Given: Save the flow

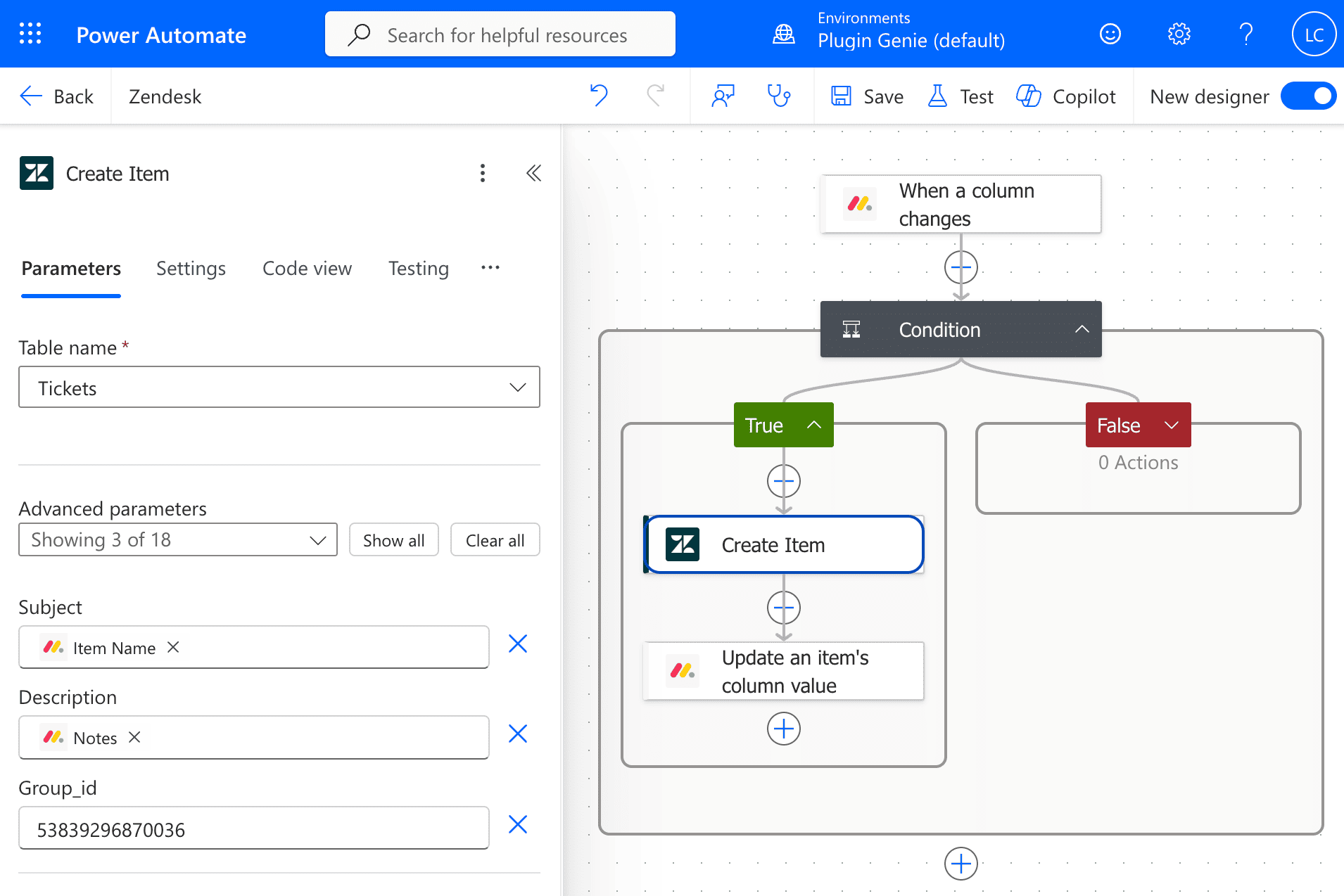Looking at the screenshot, I should (867, 96).
